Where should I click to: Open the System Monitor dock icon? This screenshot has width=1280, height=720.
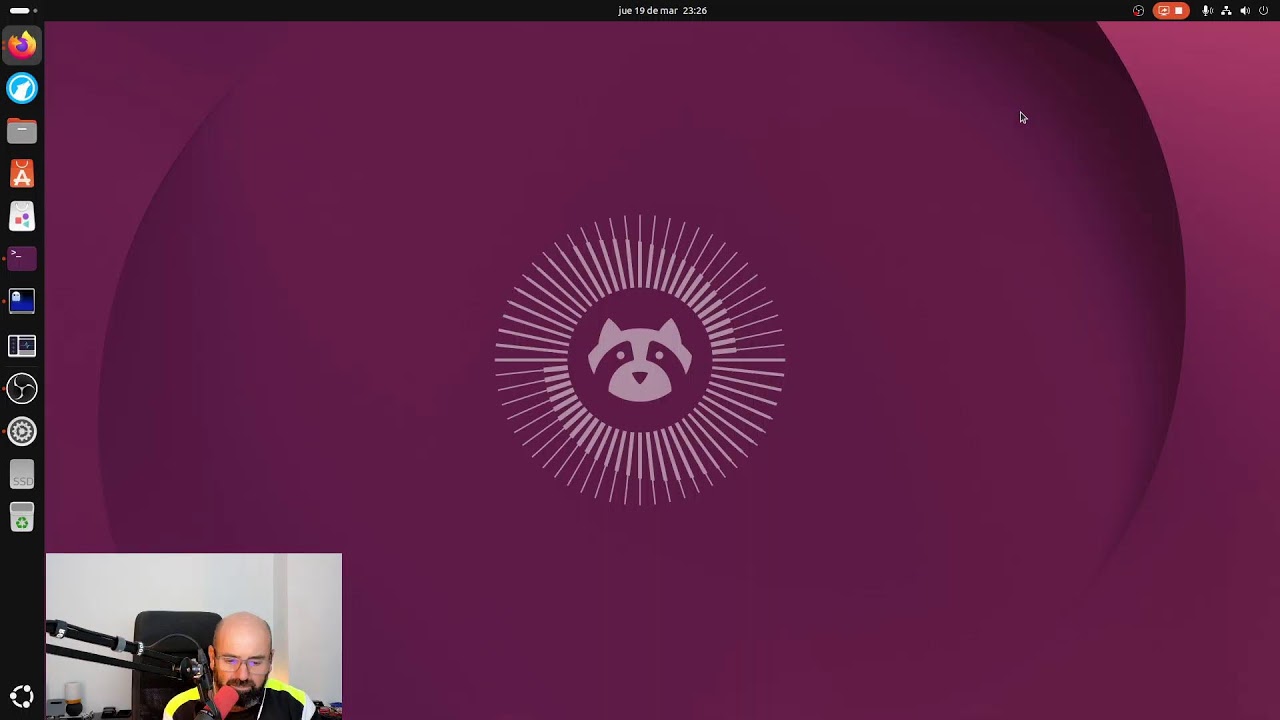pyautogui.click(x=22, y=345)
